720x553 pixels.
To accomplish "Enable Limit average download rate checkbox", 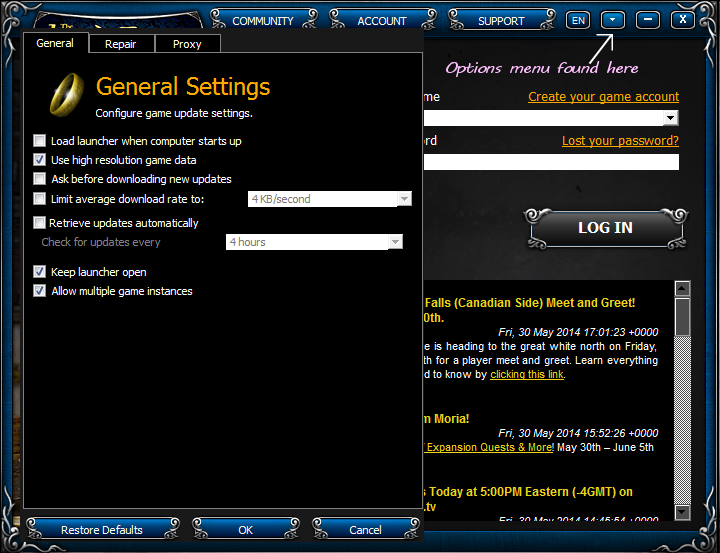I will (x=39, y=198).
